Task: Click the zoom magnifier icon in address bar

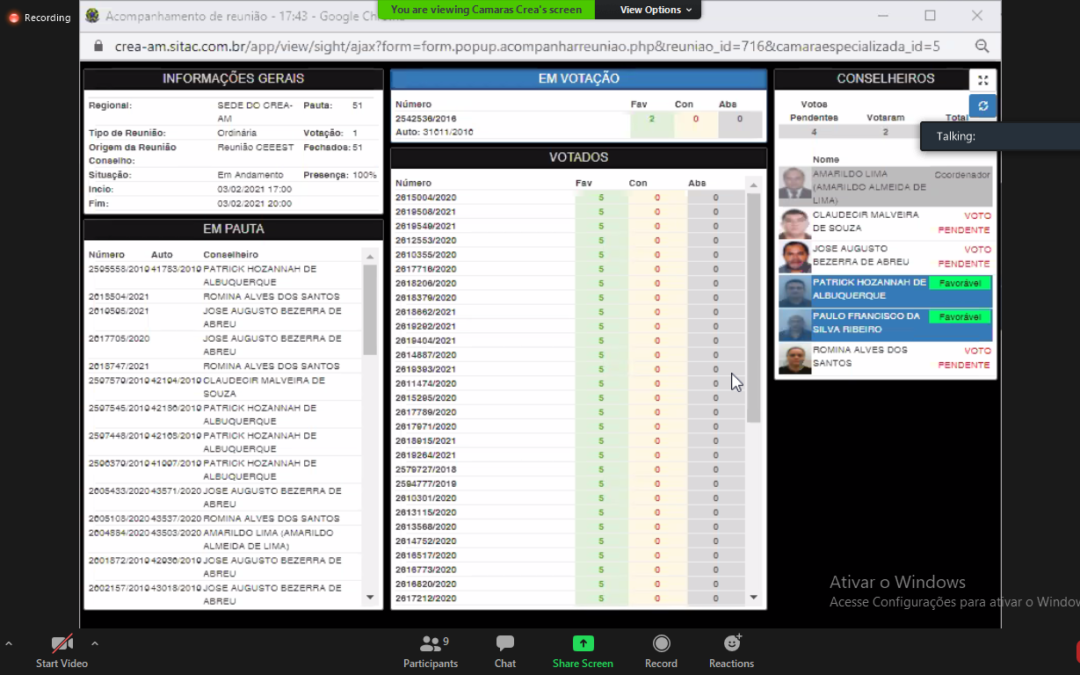Action: [982, 46]
